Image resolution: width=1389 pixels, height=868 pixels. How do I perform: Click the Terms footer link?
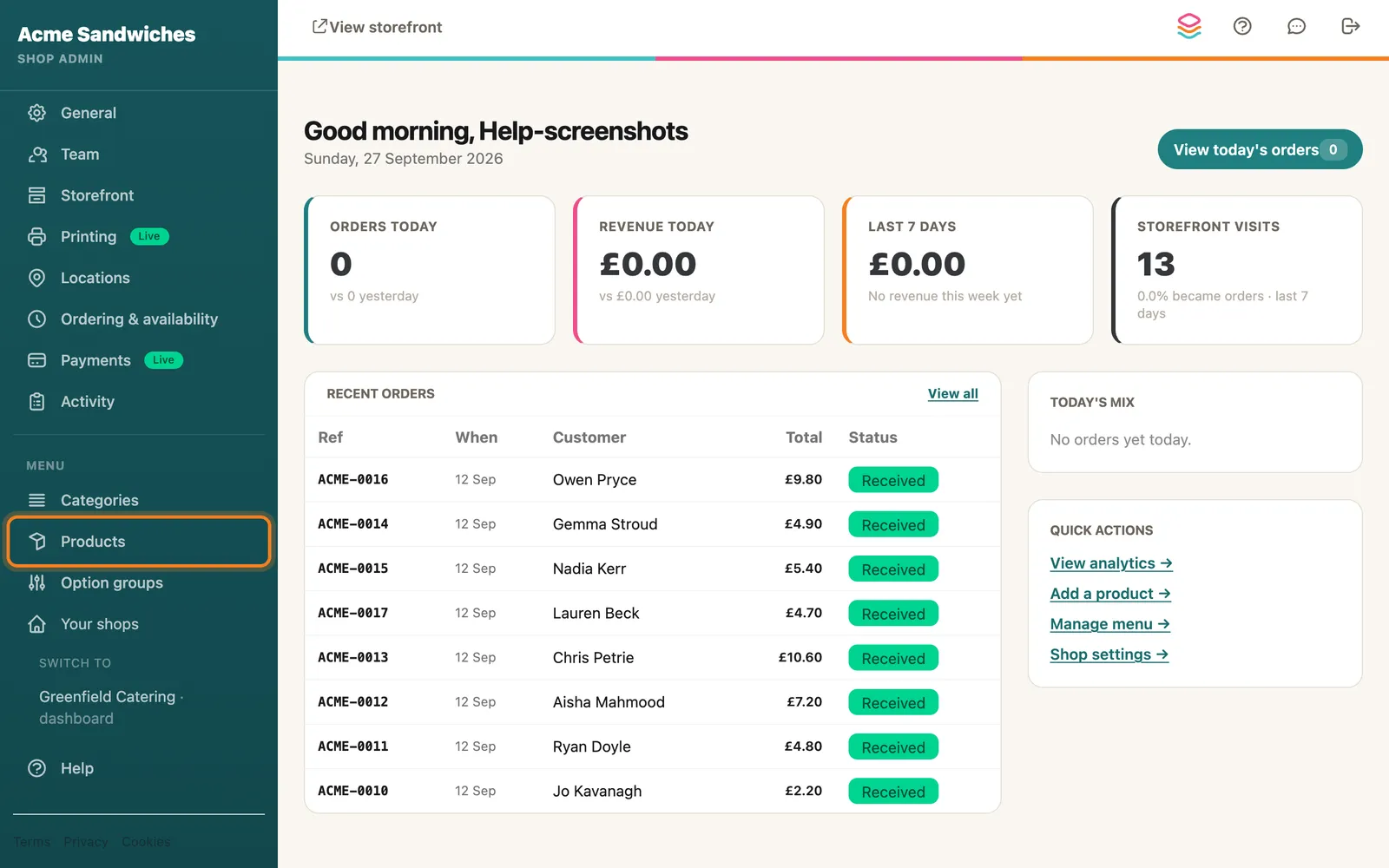[32, 842]
